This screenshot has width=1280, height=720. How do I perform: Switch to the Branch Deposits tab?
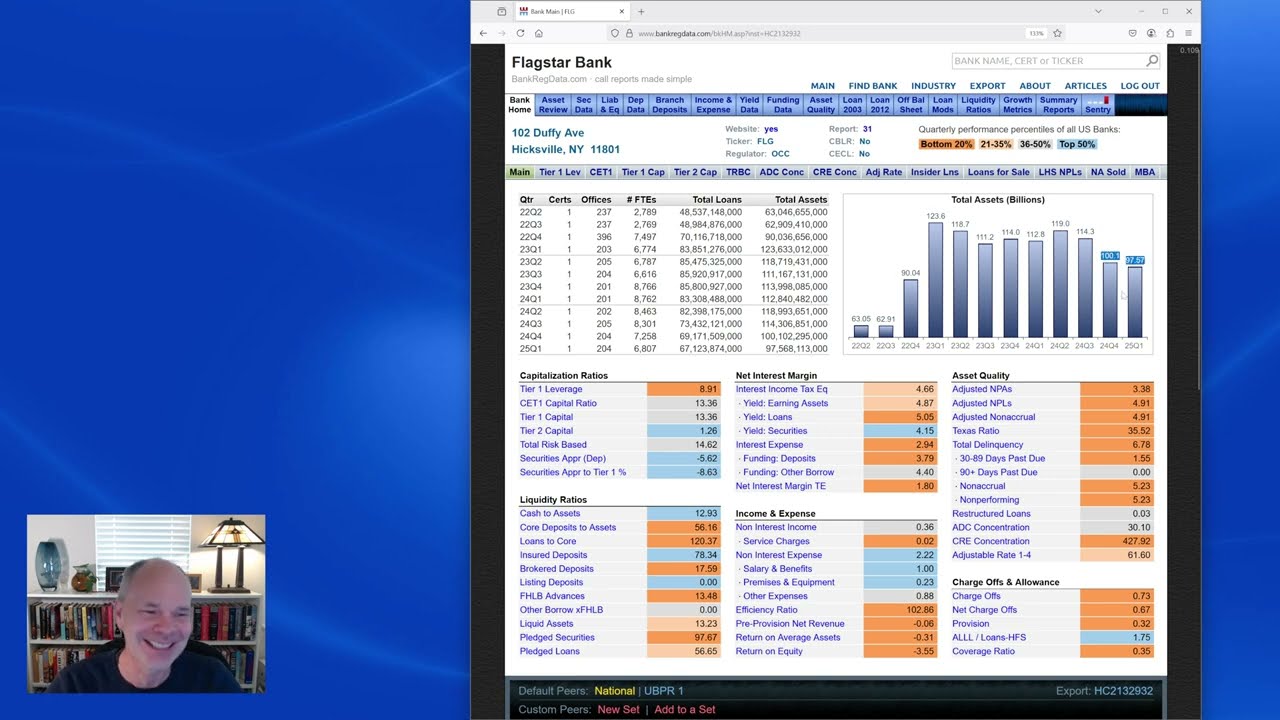670,105
